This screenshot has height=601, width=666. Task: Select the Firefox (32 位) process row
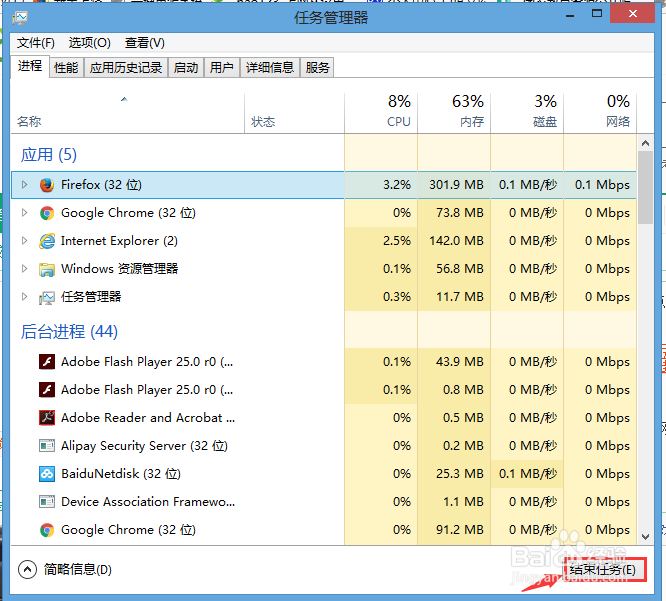pyautogui.click(x=324, y=185)
